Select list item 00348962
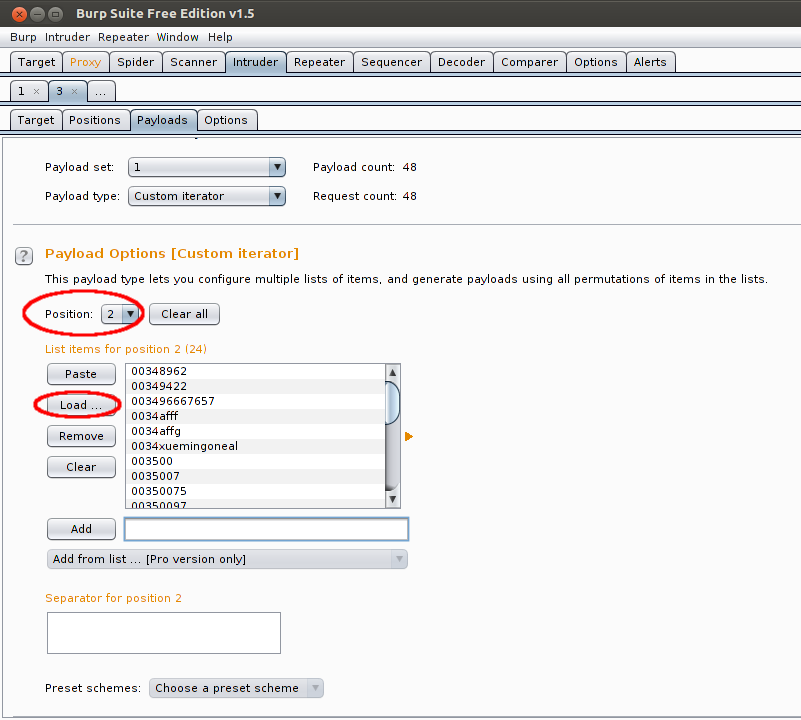Image resolution: width=801 pixels, height=720 pixels. coord(255,371)
